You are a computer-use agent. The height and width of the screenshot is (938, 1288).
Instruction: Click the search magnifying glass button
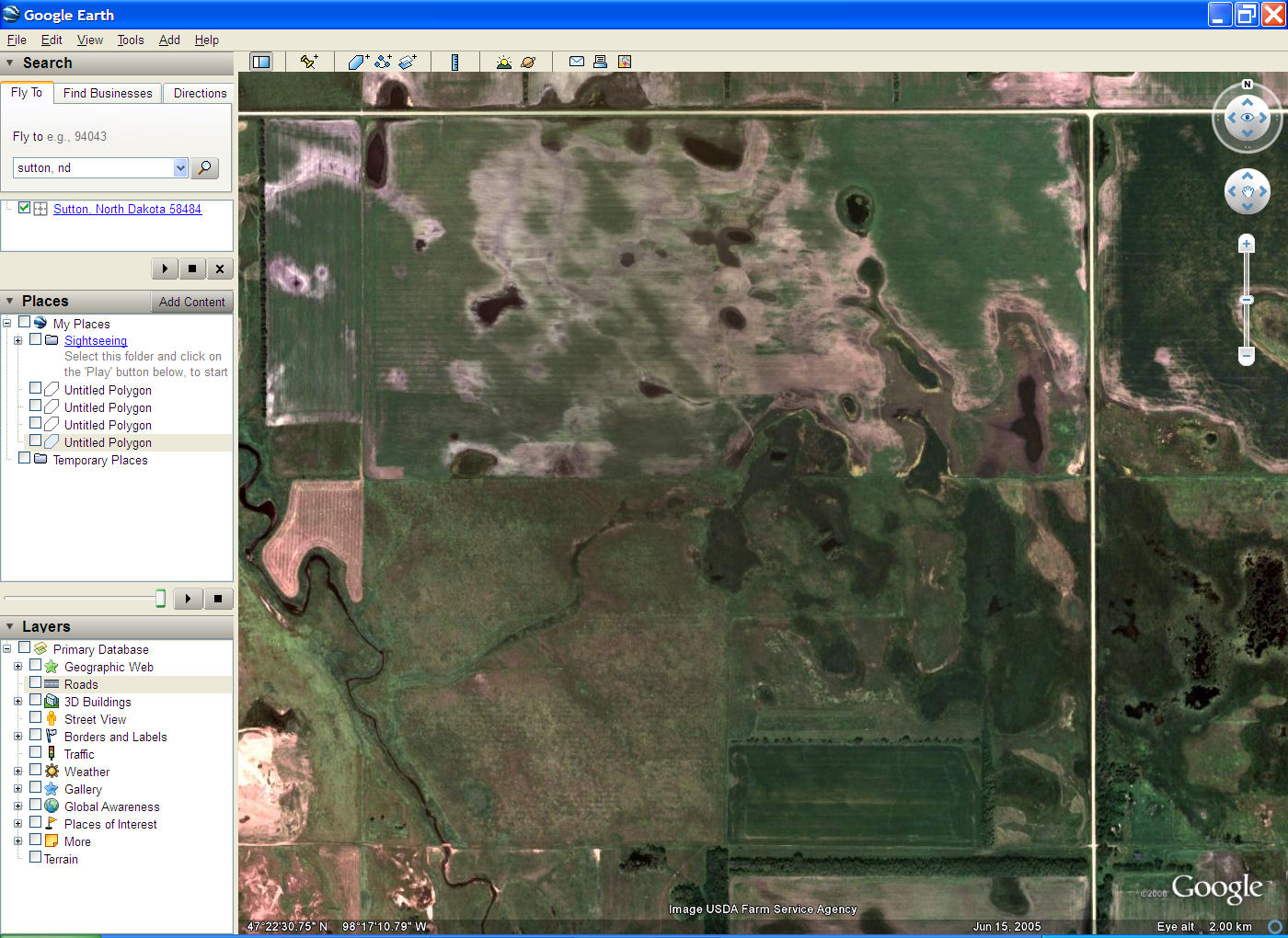(204, 167)
